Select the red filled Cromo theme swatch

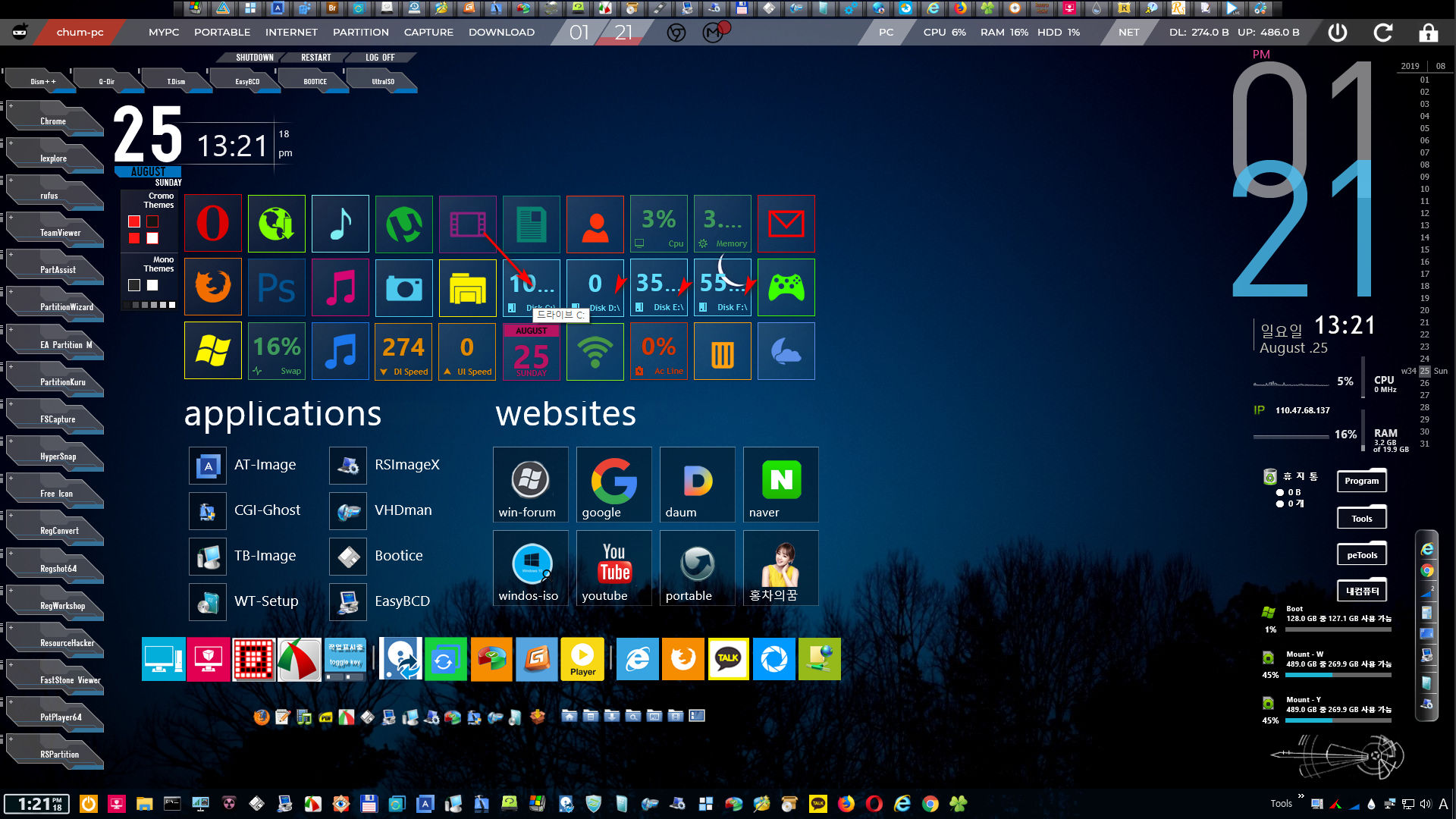point(134,238)
